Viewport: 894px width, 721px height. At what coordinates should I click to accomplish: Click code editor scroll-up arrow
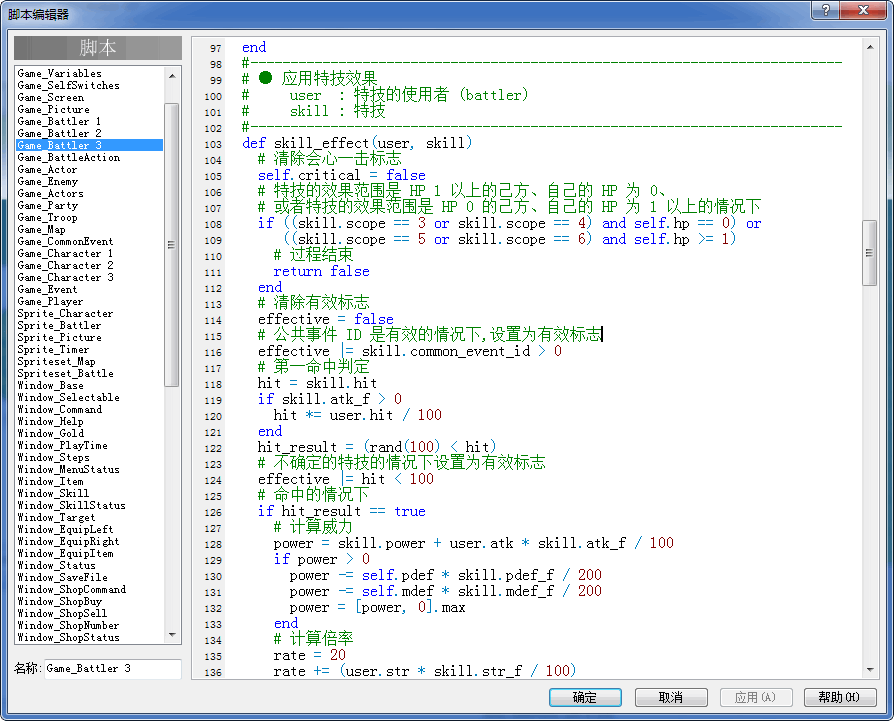(x=869, y=47)
